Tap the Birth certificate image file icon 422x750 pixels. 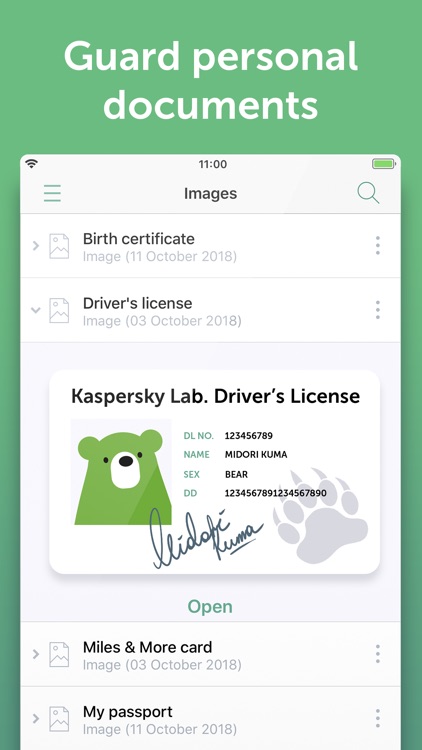(59, 246)
